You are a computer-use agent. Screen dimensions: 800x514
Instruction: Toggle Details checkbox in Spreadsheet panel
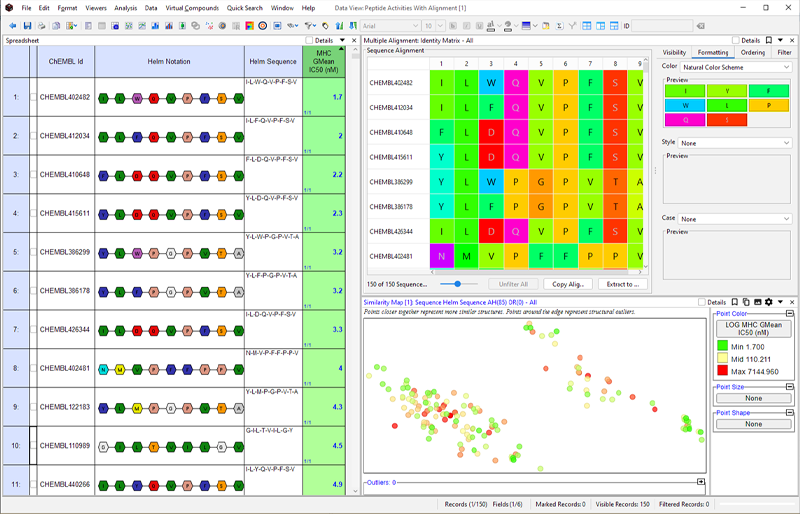(309, 40)
